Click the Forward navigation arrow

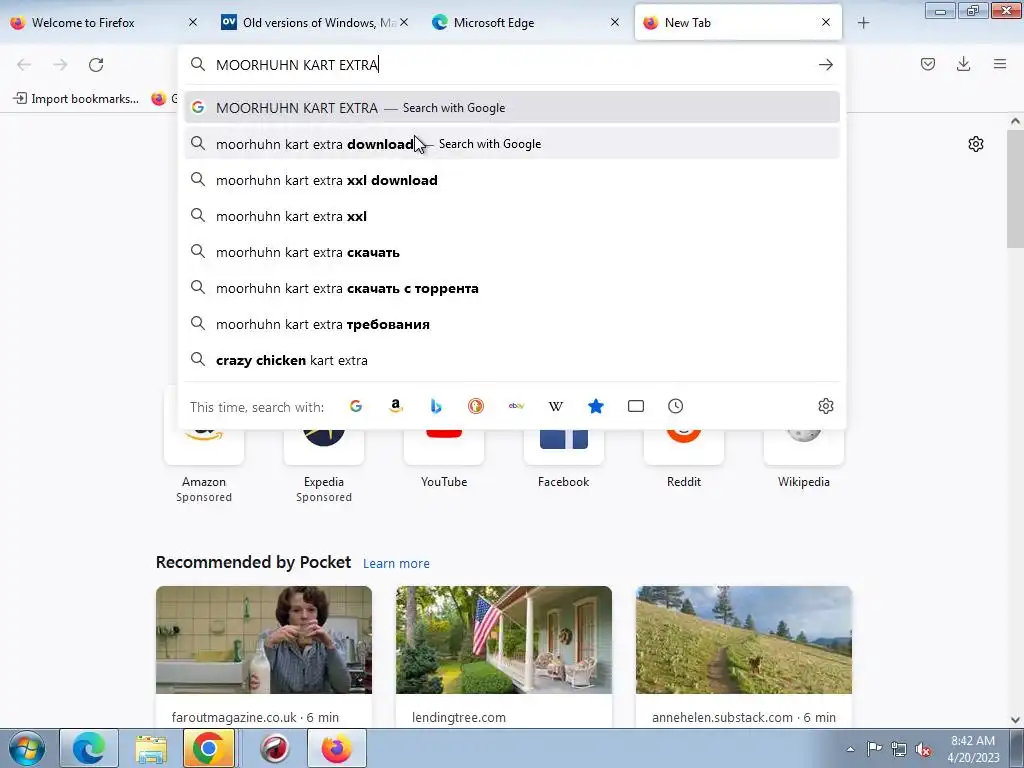(x=60, y=64)
